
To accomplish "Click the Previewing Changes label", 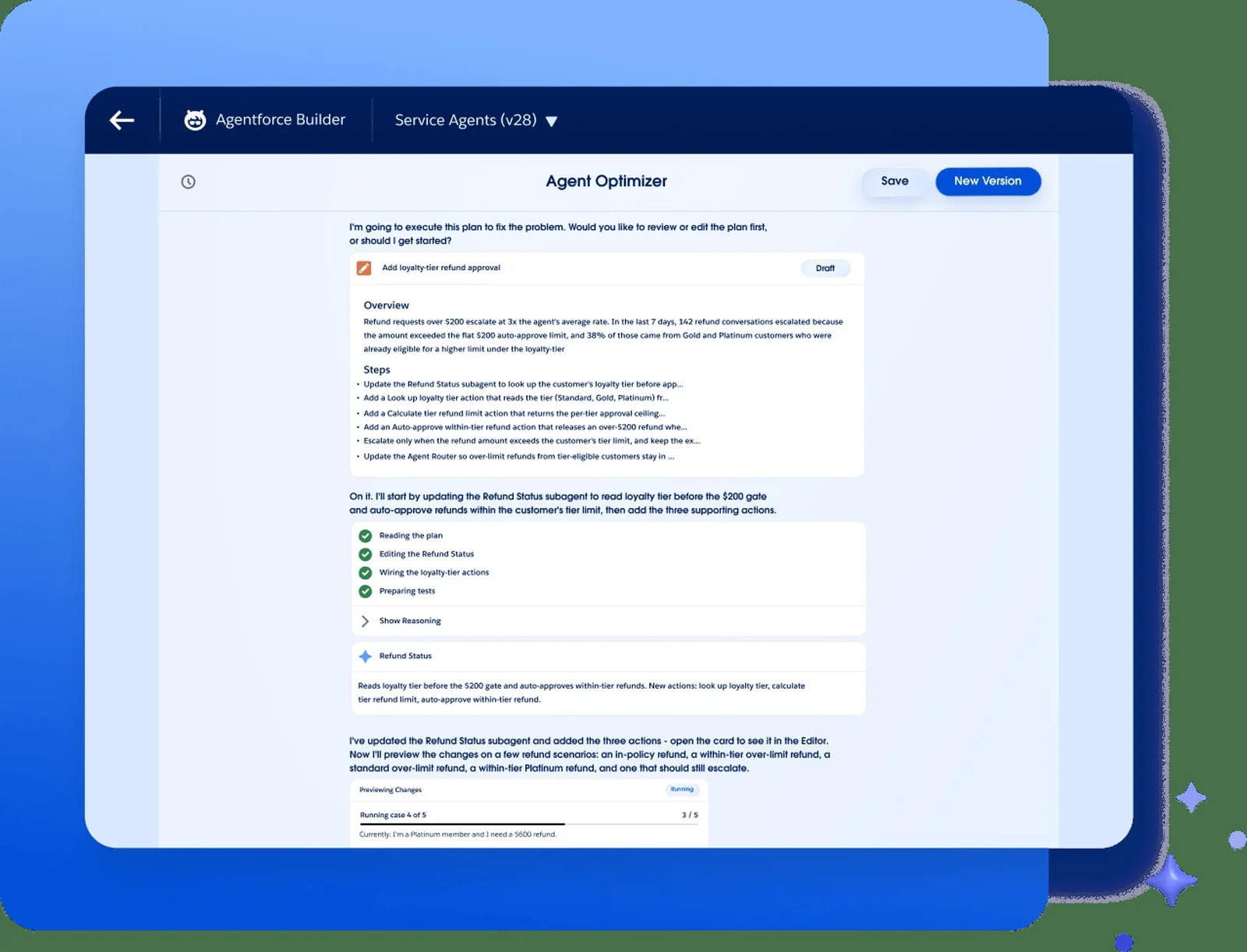I will 390,790.
